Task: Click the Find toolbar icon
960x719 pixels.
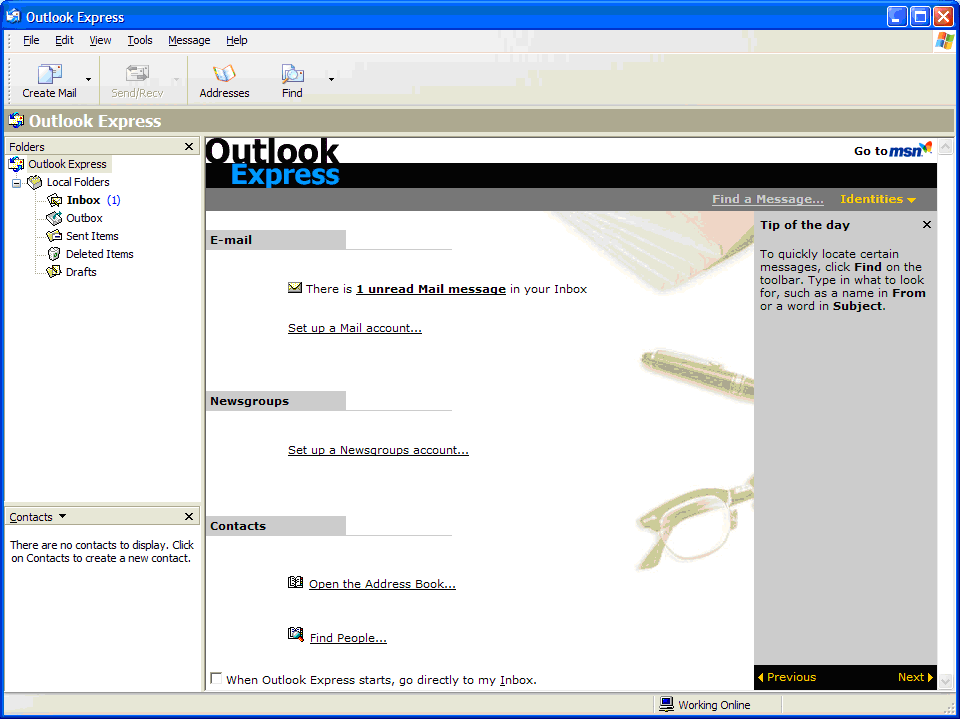Action: pyautogui.click(x=292, y=75)
